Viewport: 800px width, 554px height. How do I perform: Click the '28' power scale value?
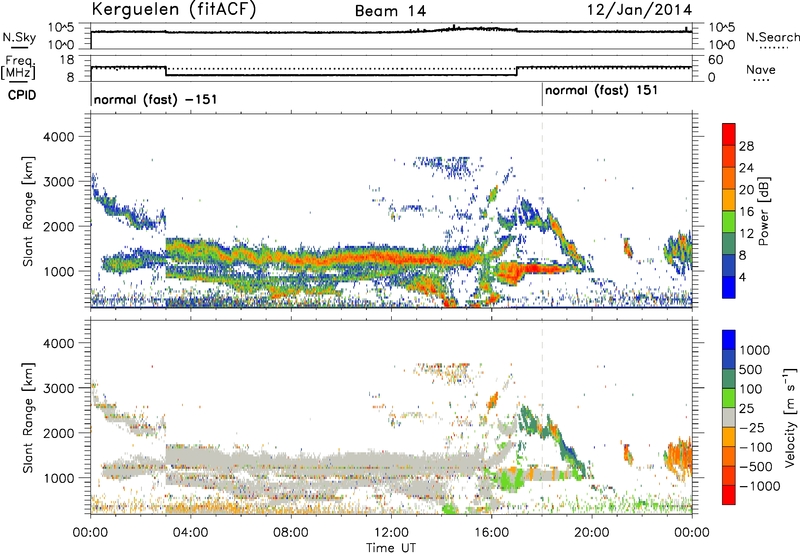point(746,146)
